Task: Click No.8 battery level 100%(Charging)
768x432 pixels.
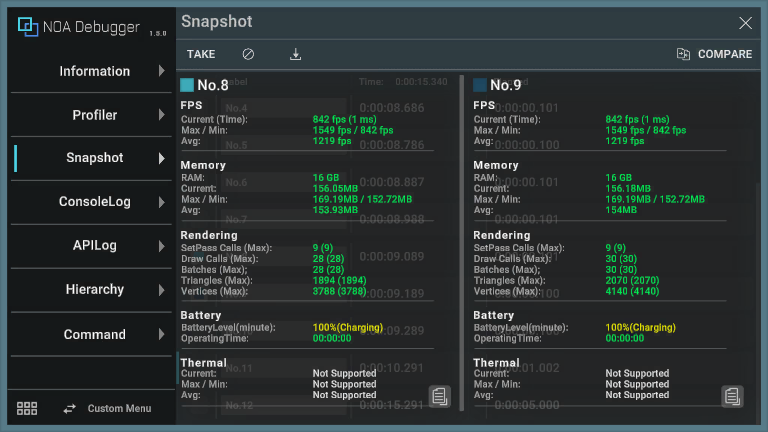Action: (x=348, y=328)
